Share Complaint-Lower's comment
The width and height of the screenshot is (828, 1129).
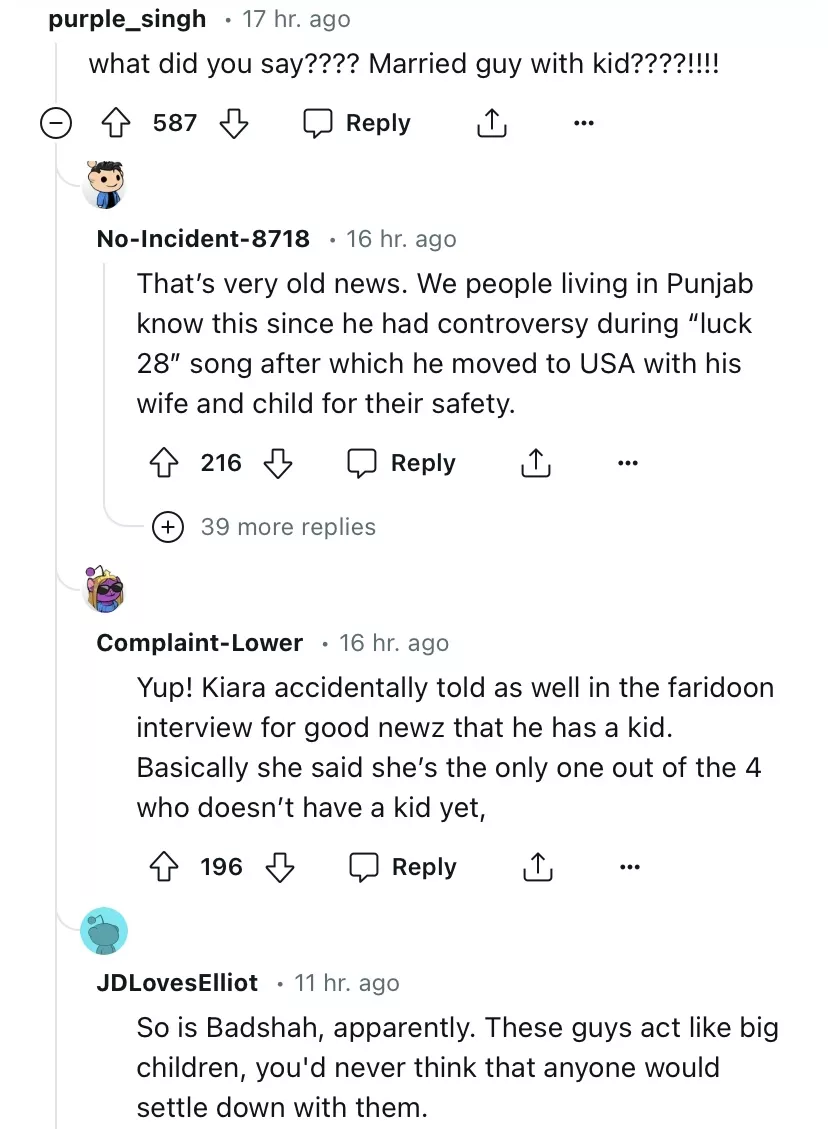click(537, 867)
